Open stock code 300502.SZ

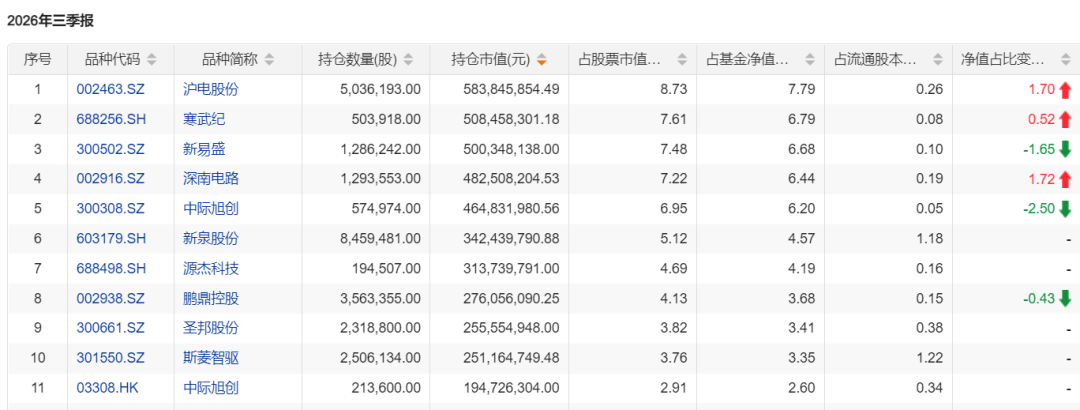coord(110,149)
